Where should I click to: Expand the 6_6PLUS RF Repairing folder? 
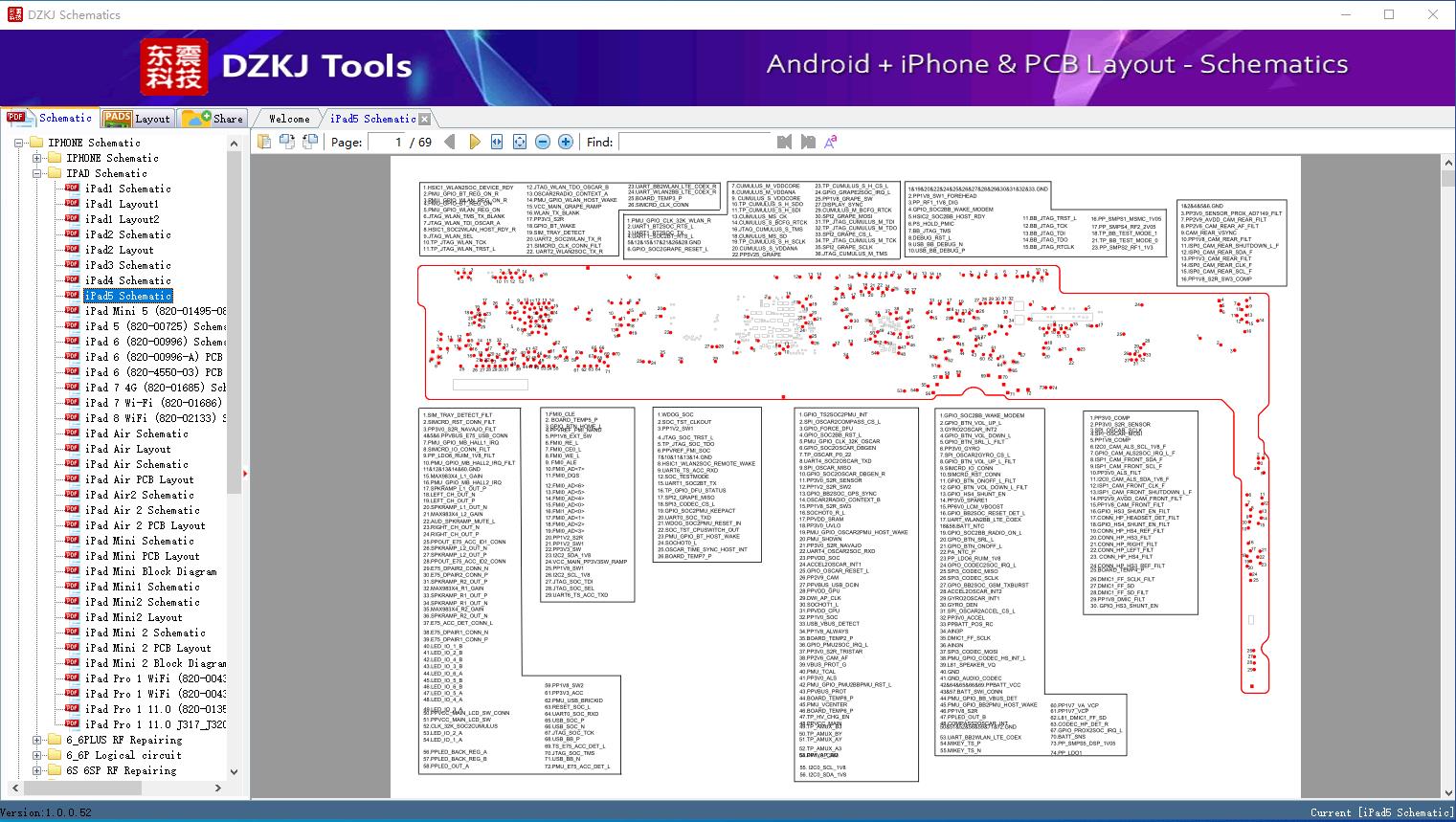point(36,740)
